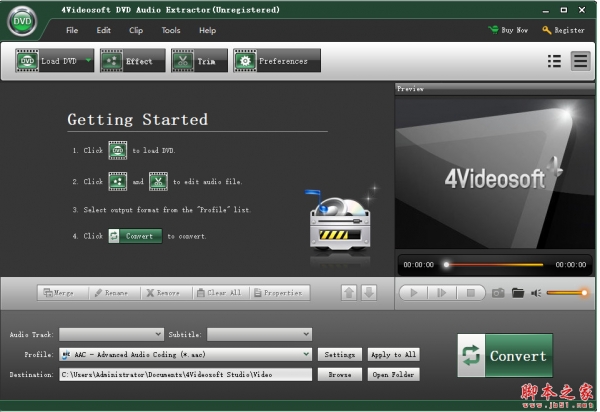Screen dimensions: 600x412
Task: Take a snapshot with the camera icon
Action: pyautogui.click(x=498, y=293)
